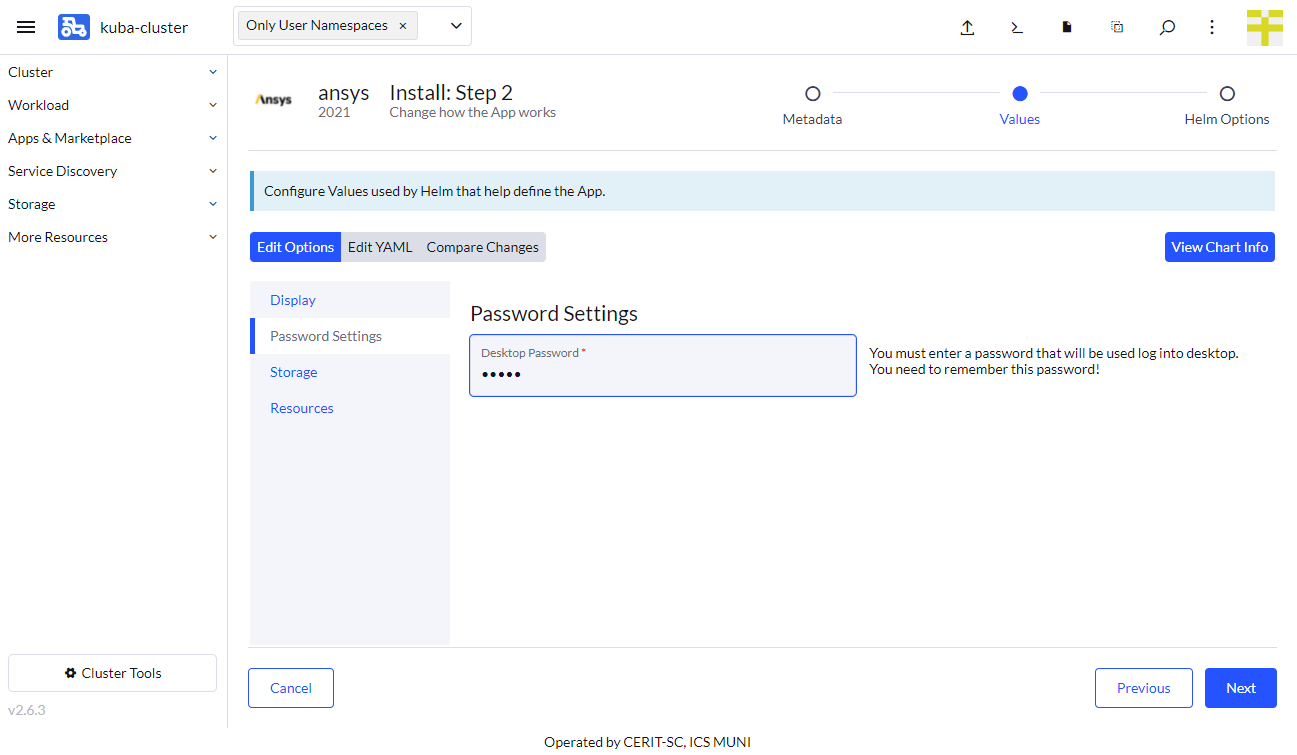Download the Kubeconfig file

1066,27
